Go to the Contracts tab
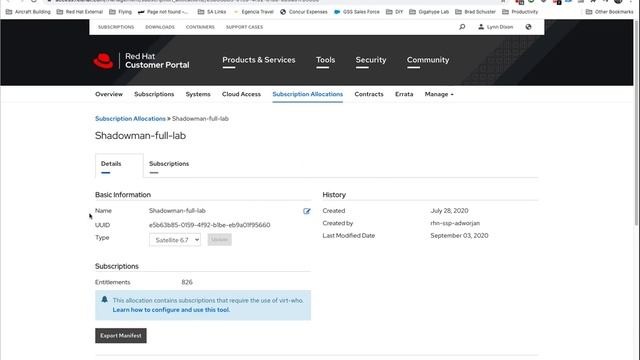640x360 pixels. (369, 94)
